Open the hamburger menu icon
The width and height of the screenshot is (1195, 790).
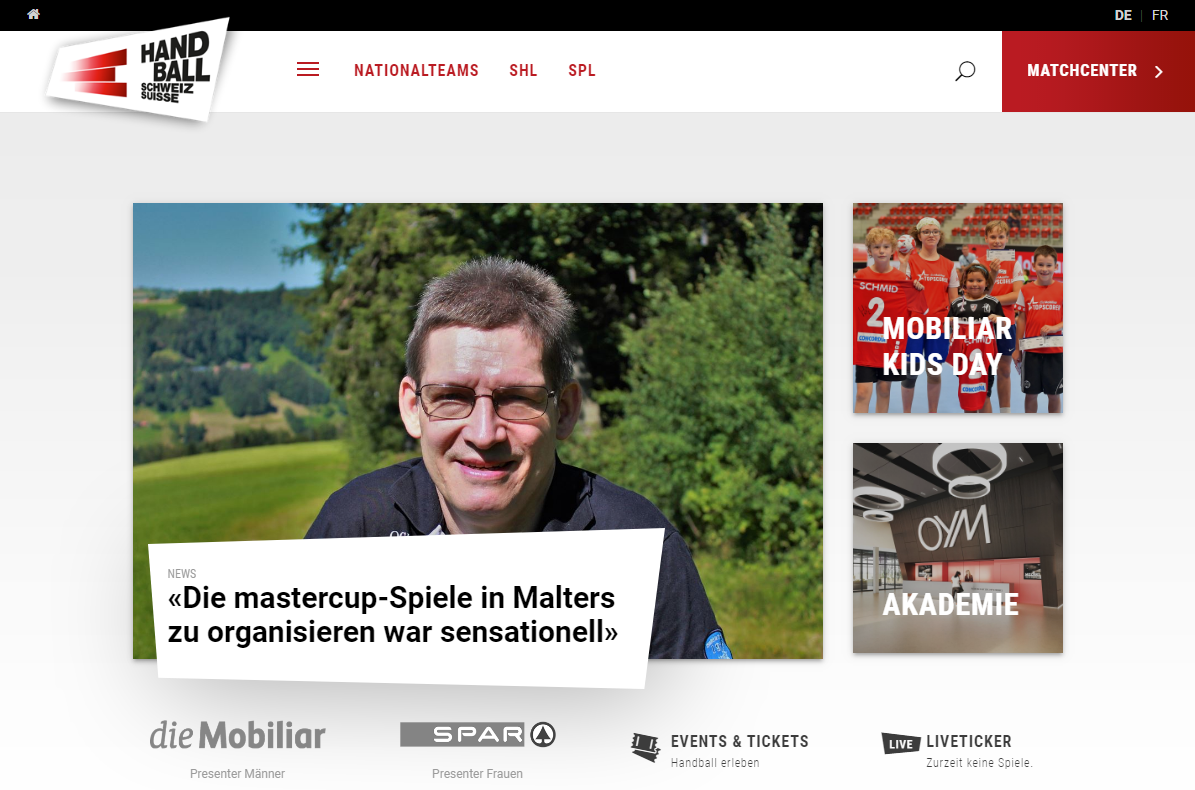(308, 69)
